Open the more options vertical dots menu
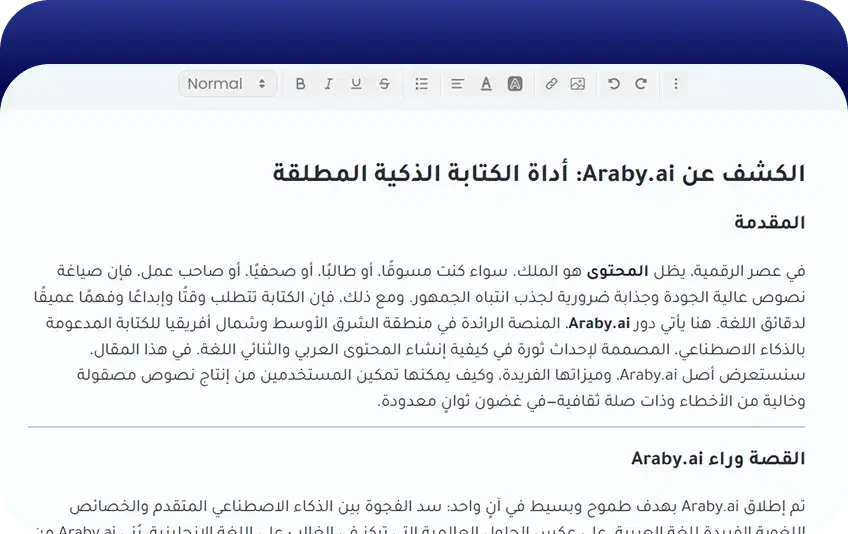This screenshot has height=534, width=848. click(676, 84)
